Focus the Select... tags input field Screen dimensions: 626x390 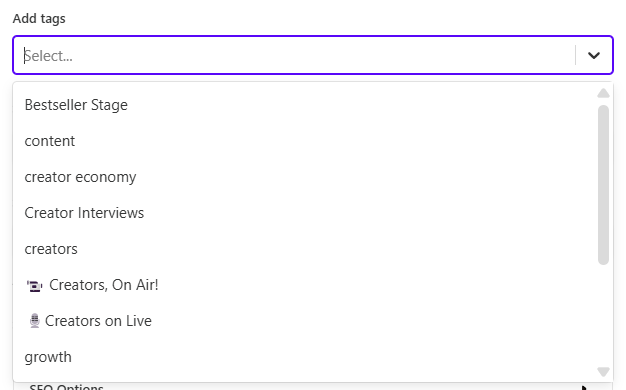pyautogui.click(x=295, y=55)
